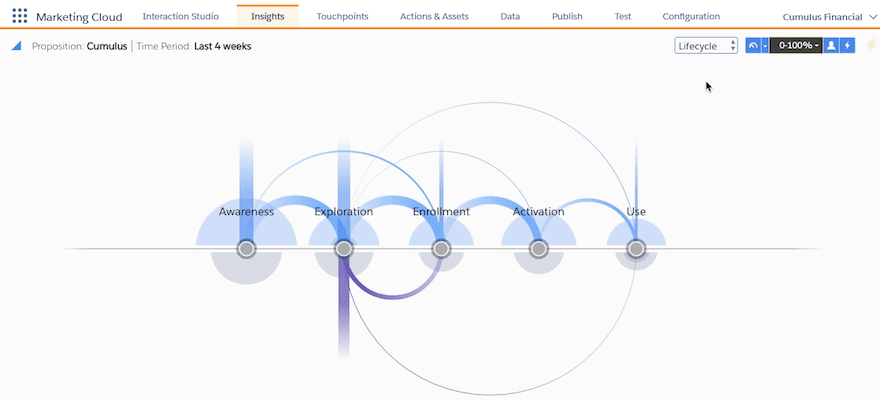Select the Activation stage node circle
880x400 pixels.
pos(539,249)
